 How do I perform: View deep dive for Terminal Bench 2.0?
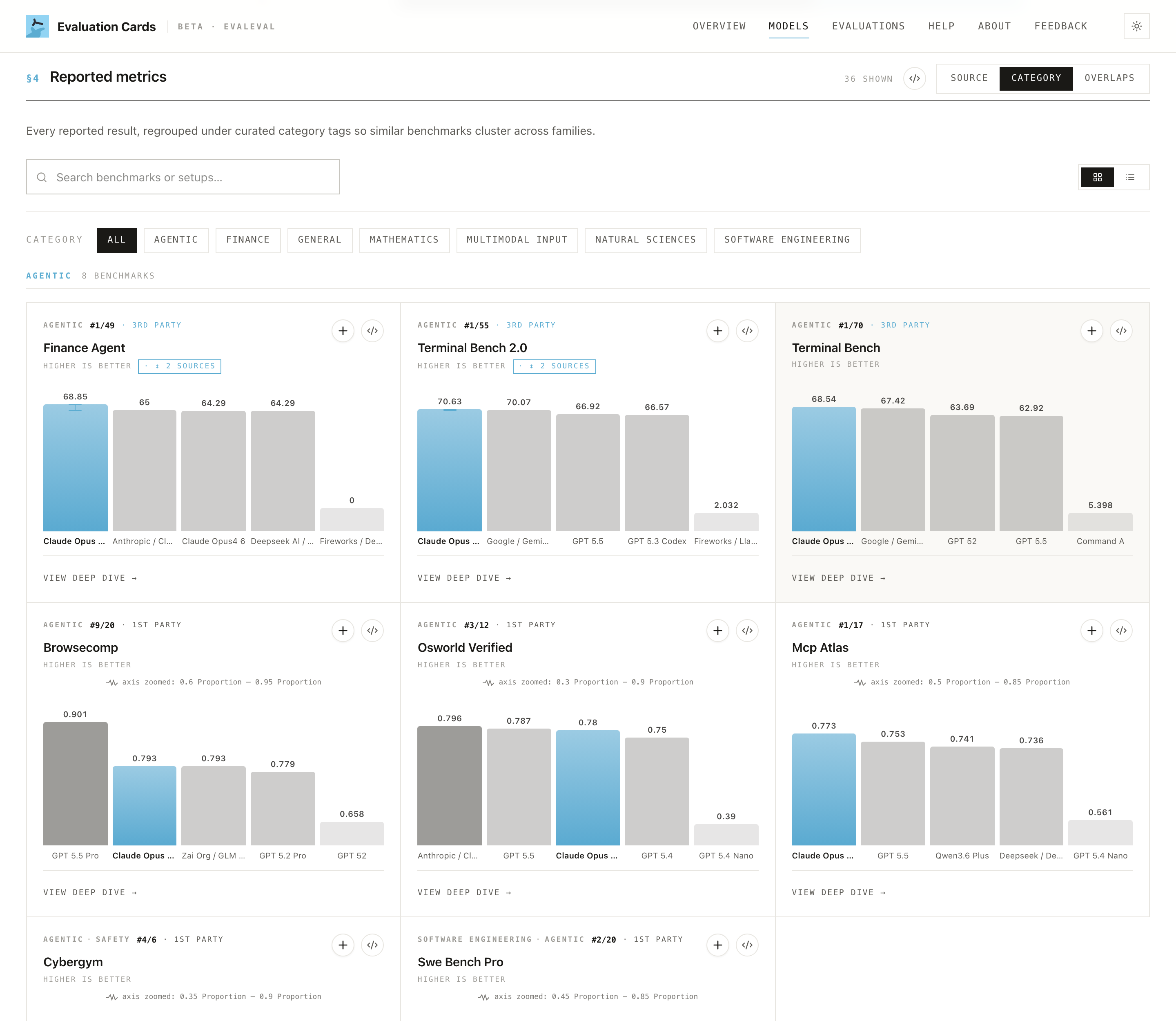(x=464, y=578)
